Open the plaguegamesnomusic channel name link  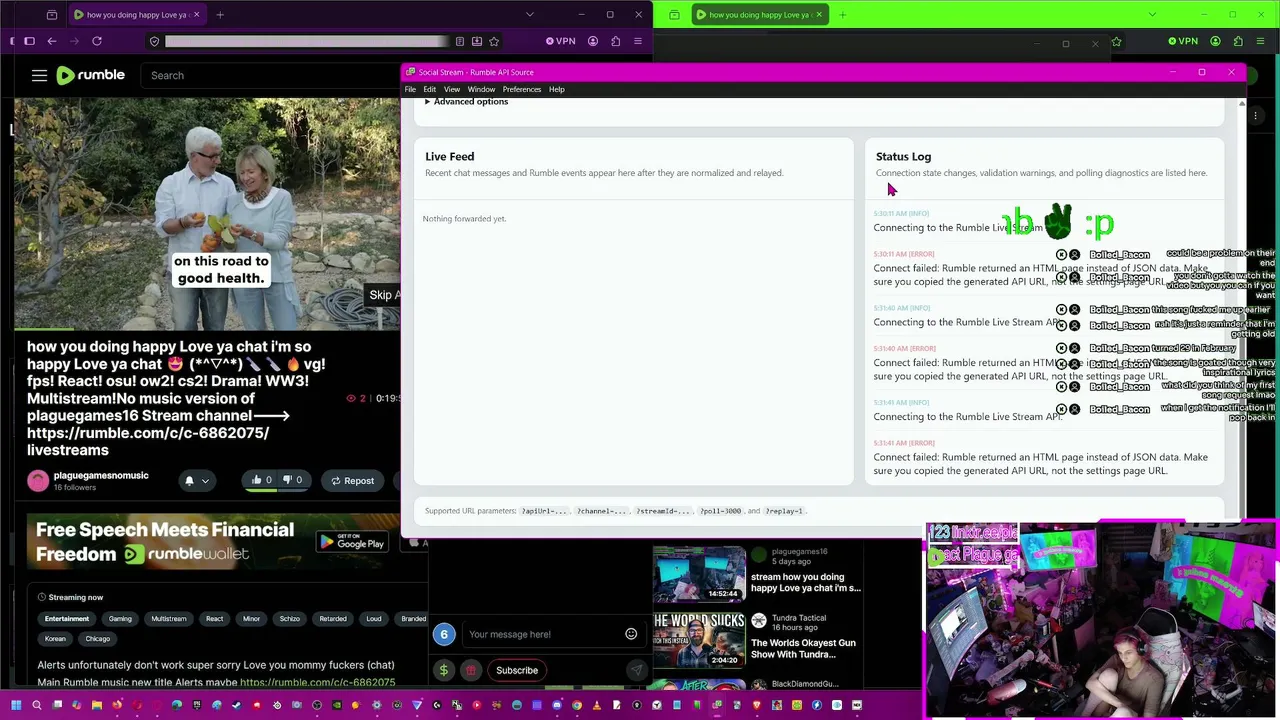(101, 476)
